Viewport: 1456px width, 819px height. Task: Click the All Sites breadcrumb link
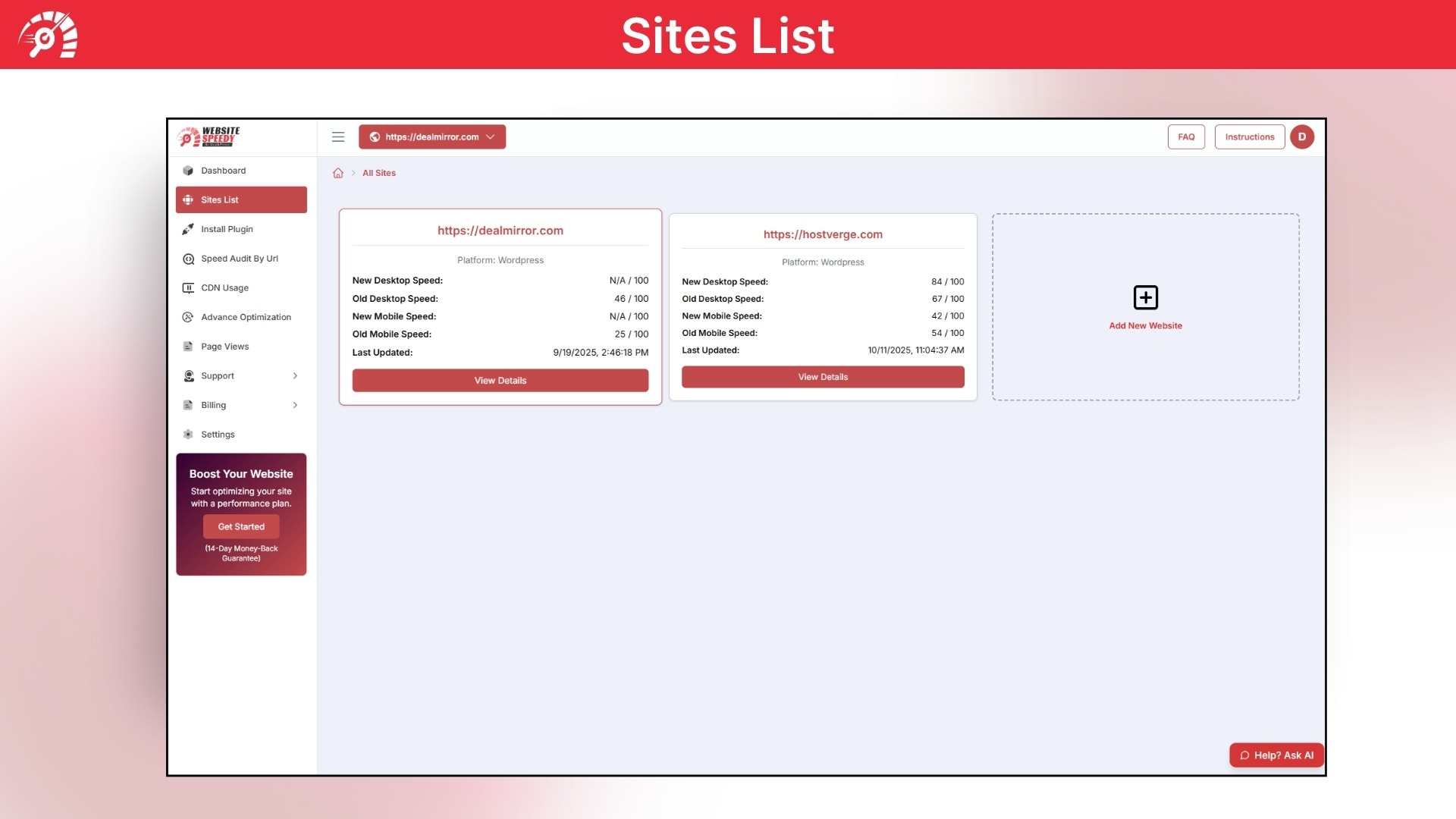point(379,173)
